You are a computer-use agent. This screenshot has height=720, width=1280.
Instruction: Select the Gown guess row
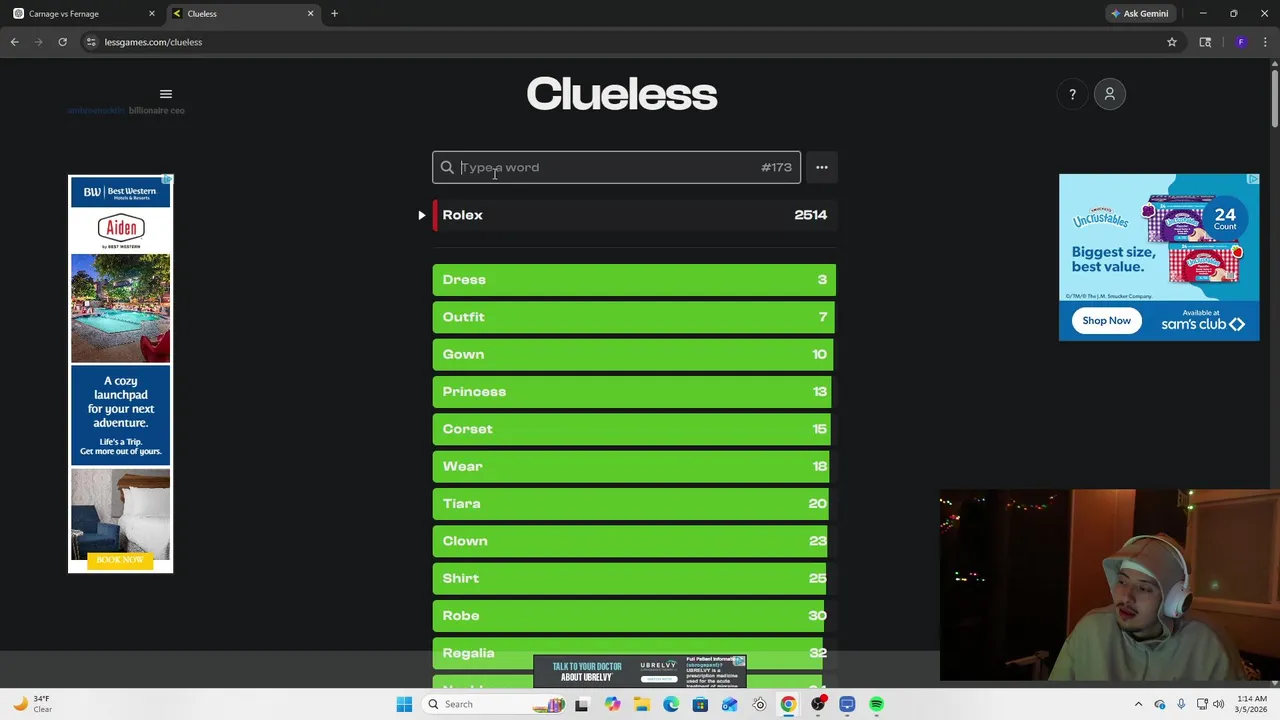pyautogui.click(x=634, y=354)
